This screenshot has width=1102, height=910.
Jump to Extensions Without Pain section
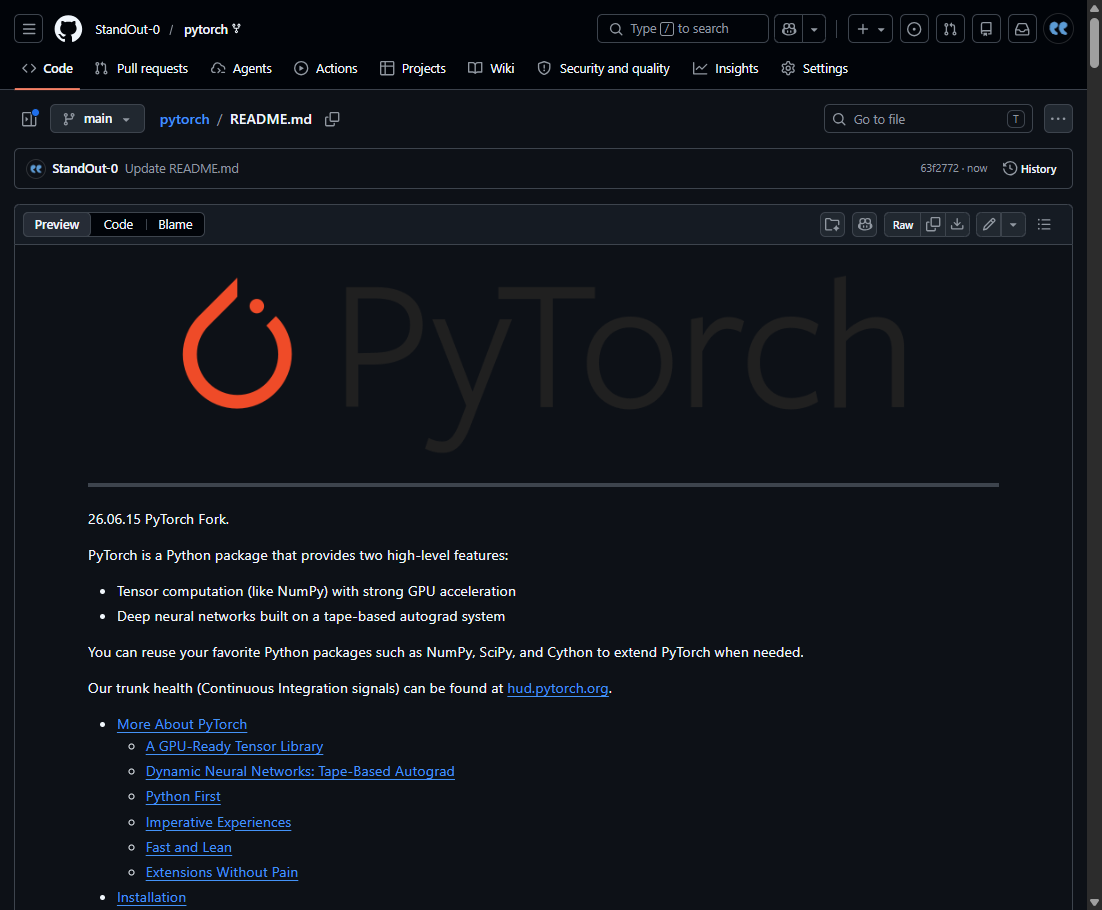221,872
